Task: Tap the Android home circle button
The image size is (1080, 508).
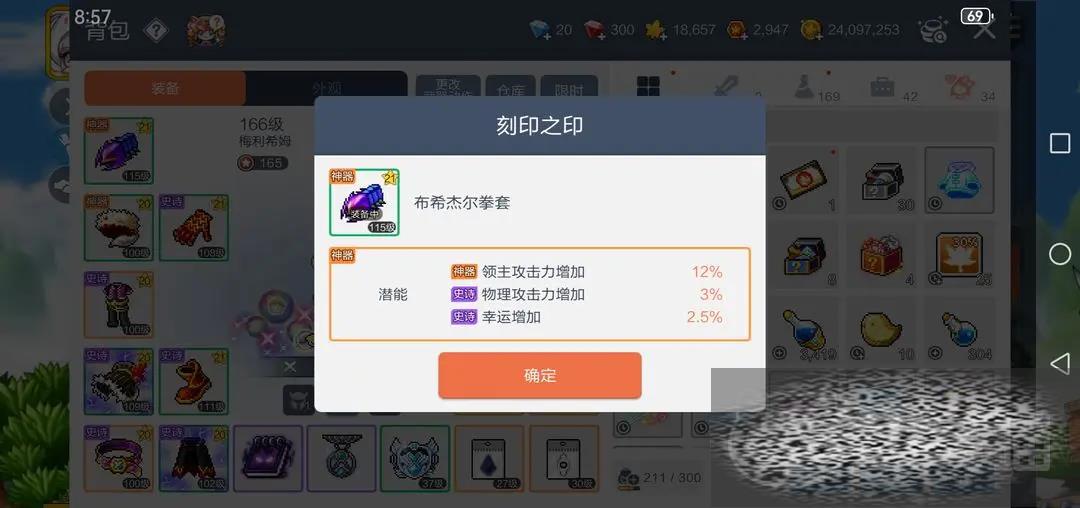Action: pyautogui.click(x=1059, y=254)
